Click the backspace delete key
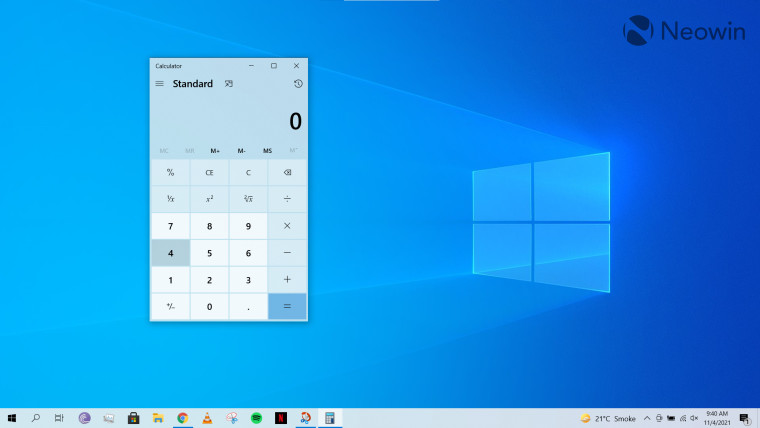This screenshot has width=760, height=428. click(287, 173)
